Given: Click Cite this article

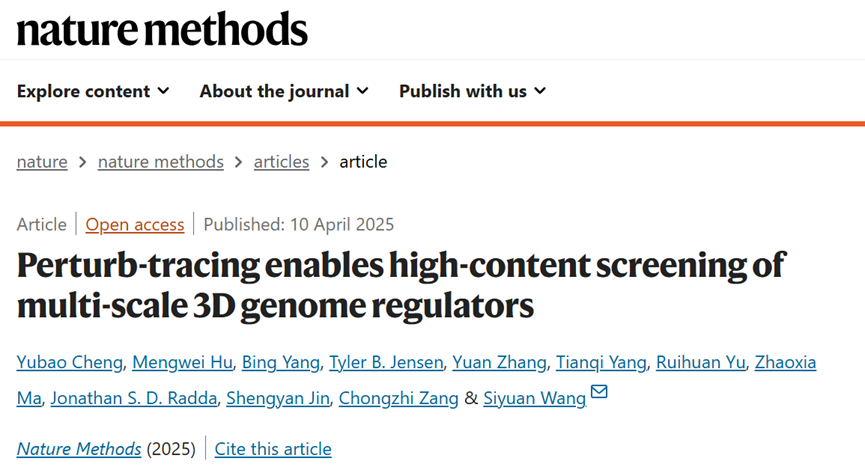Looking at the screenshot, I should coord(273,449).
